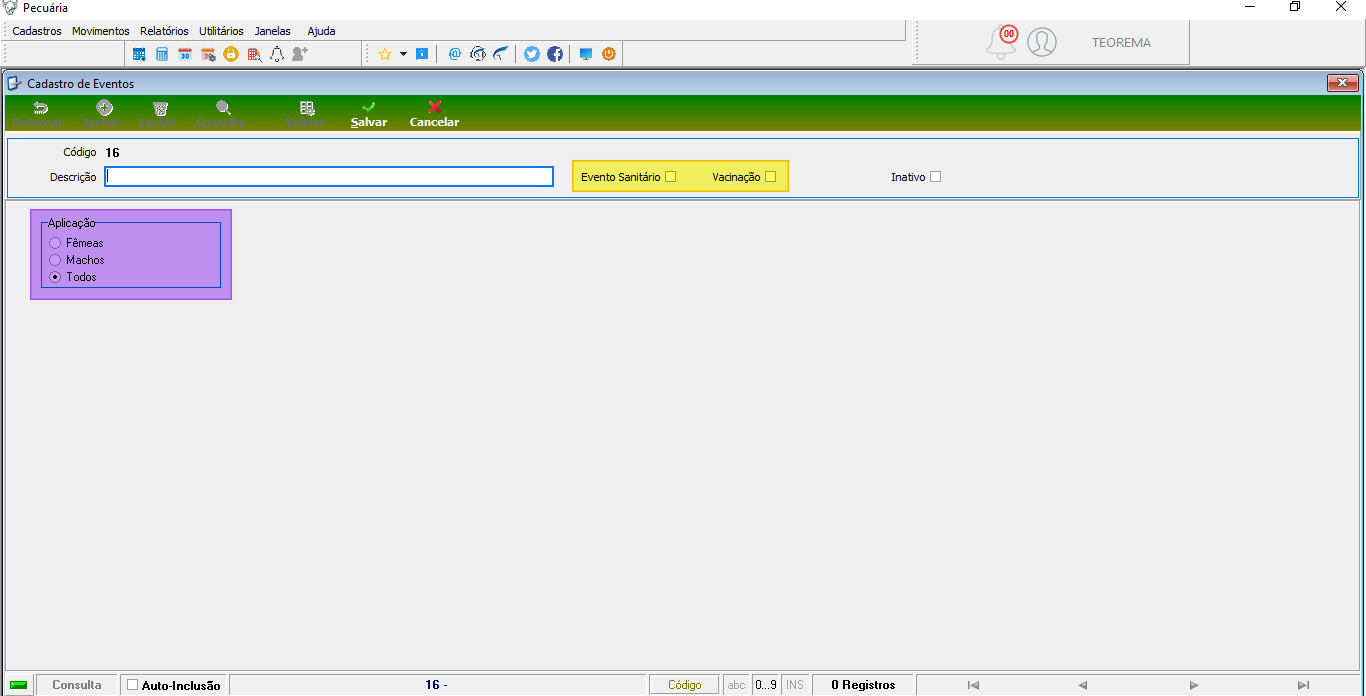This screenshot has width=1366, height=696.
Task: Click the blue swoosh logo icon
Action: point(501,54)
